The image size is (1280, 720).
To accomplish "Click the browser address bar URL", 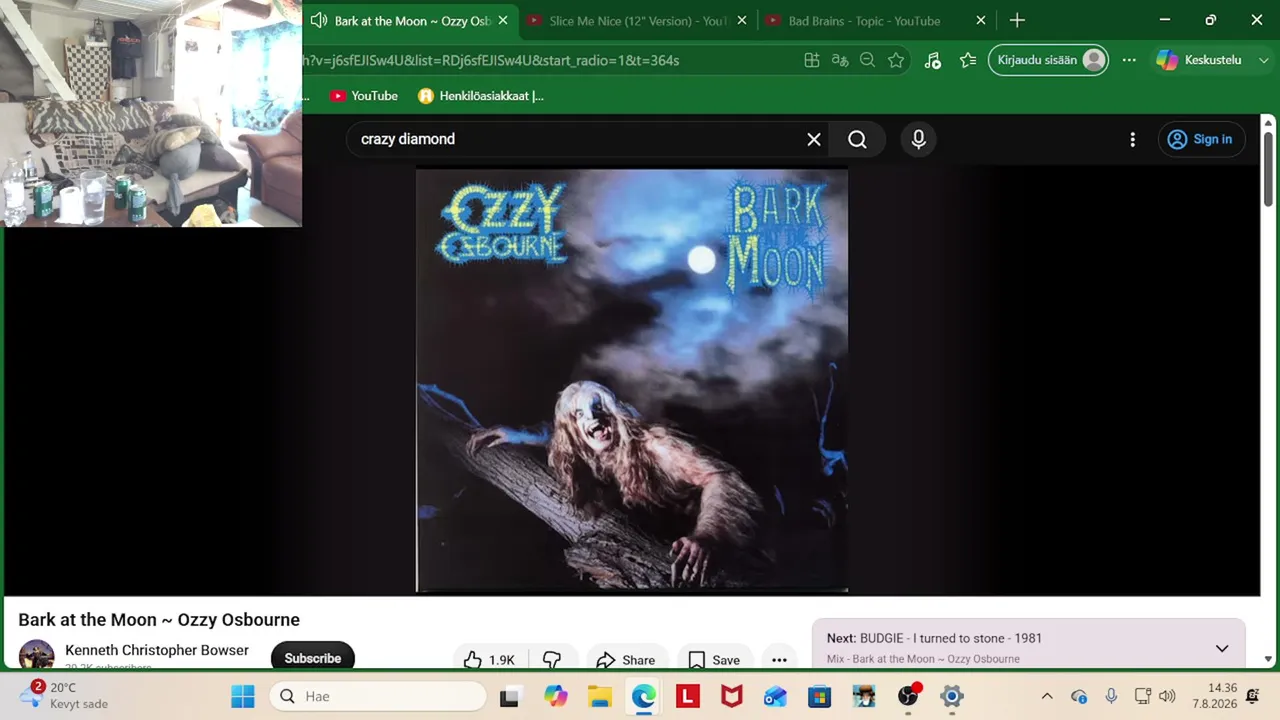I will click(x=491, y=60).
